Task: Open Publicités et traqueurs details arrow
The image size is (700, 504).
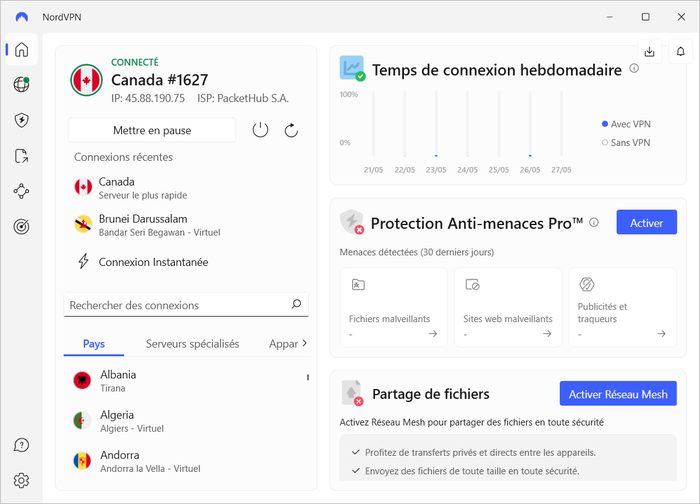Action: (661, 333)
